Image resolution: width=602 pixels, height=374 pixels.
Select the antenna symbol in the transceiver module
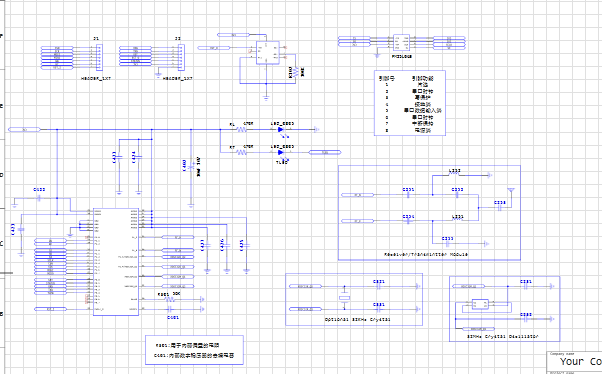pyautogui.click(x=511, y=190)
